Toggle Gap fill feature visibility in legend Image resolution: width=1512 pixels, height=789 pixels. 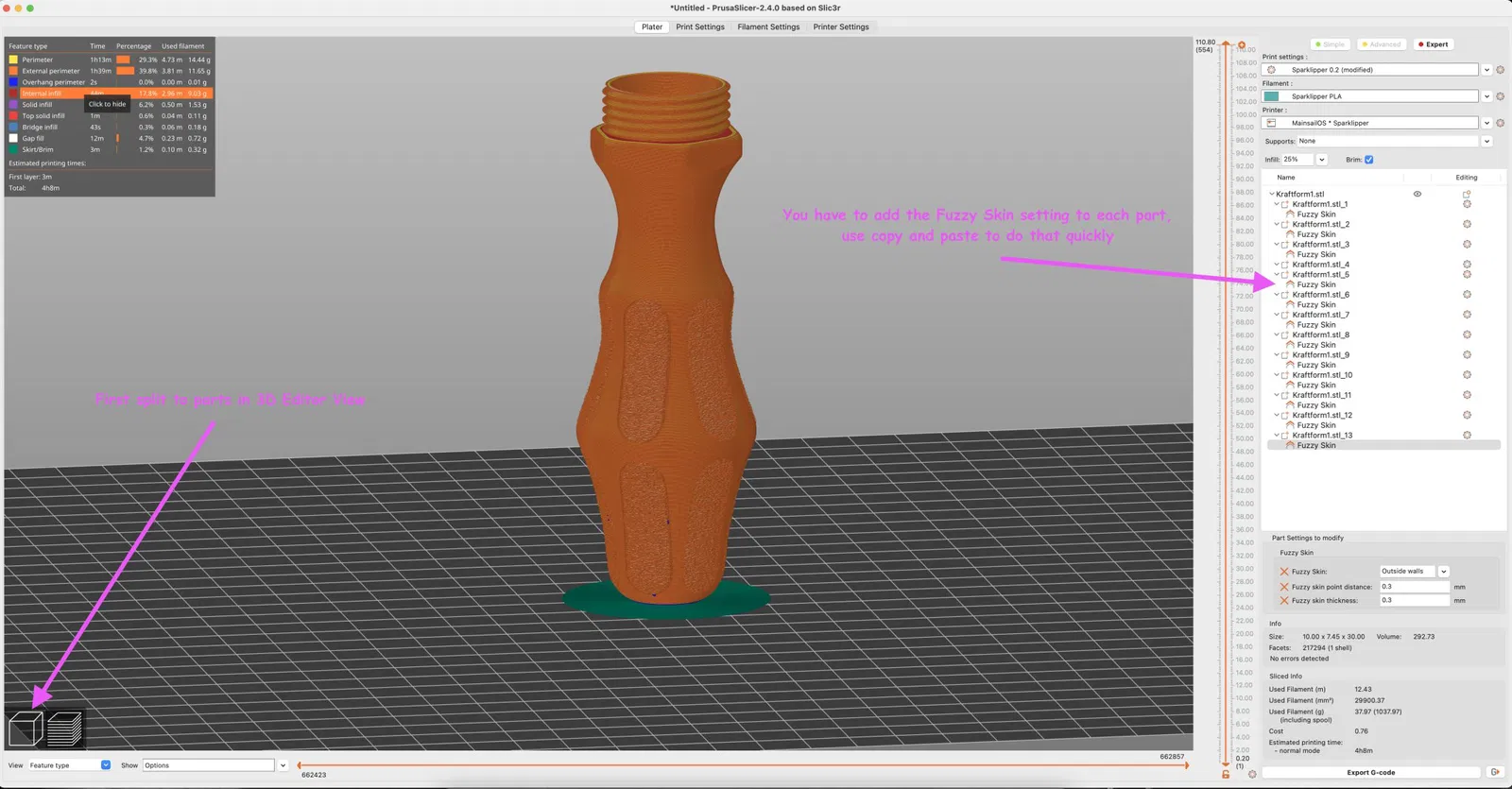pos(109,138)
